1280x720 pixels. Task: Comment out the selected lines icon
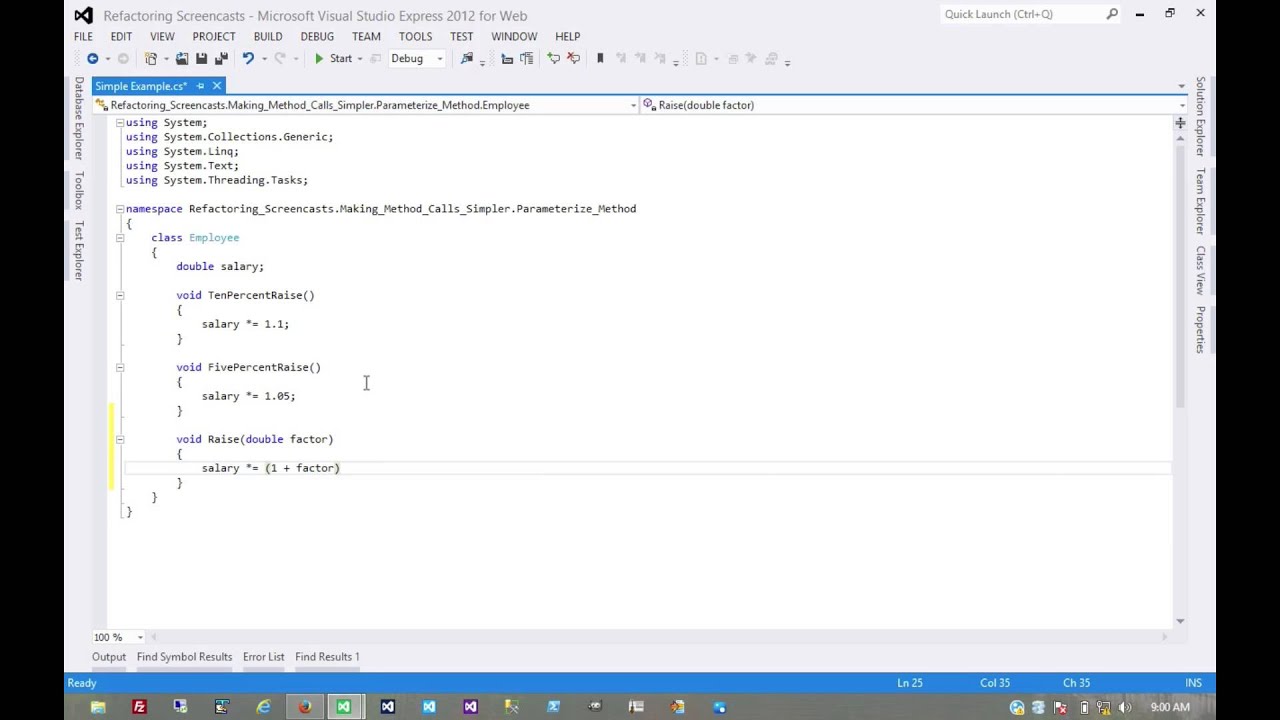pos(553,59)
